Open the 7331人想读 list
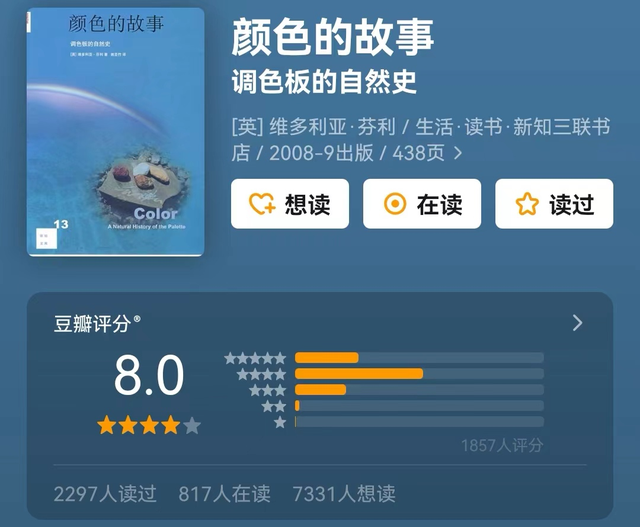The image size is (640, 527). [344, 494]
